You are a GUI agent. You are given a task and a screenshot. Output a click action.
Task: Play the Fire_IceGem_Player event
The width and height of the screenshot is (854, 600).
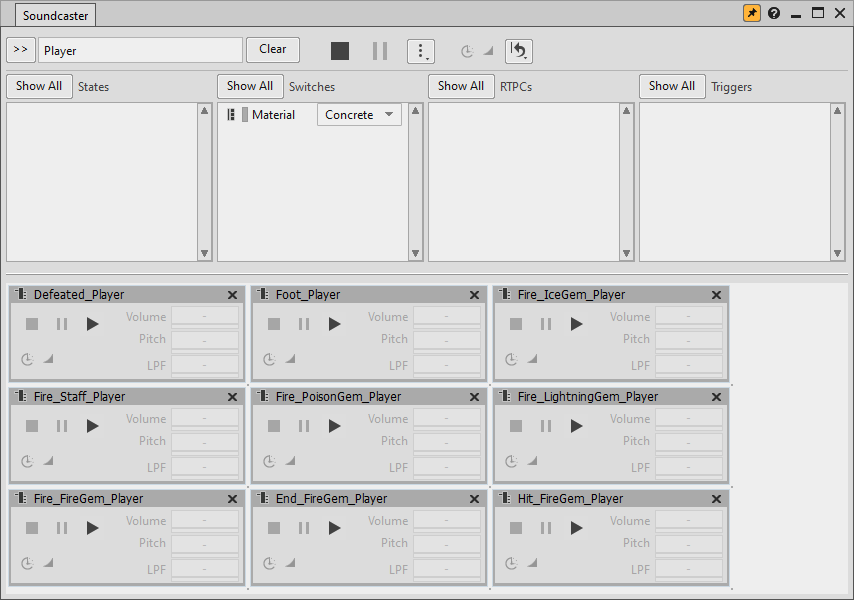pos(577,324)
